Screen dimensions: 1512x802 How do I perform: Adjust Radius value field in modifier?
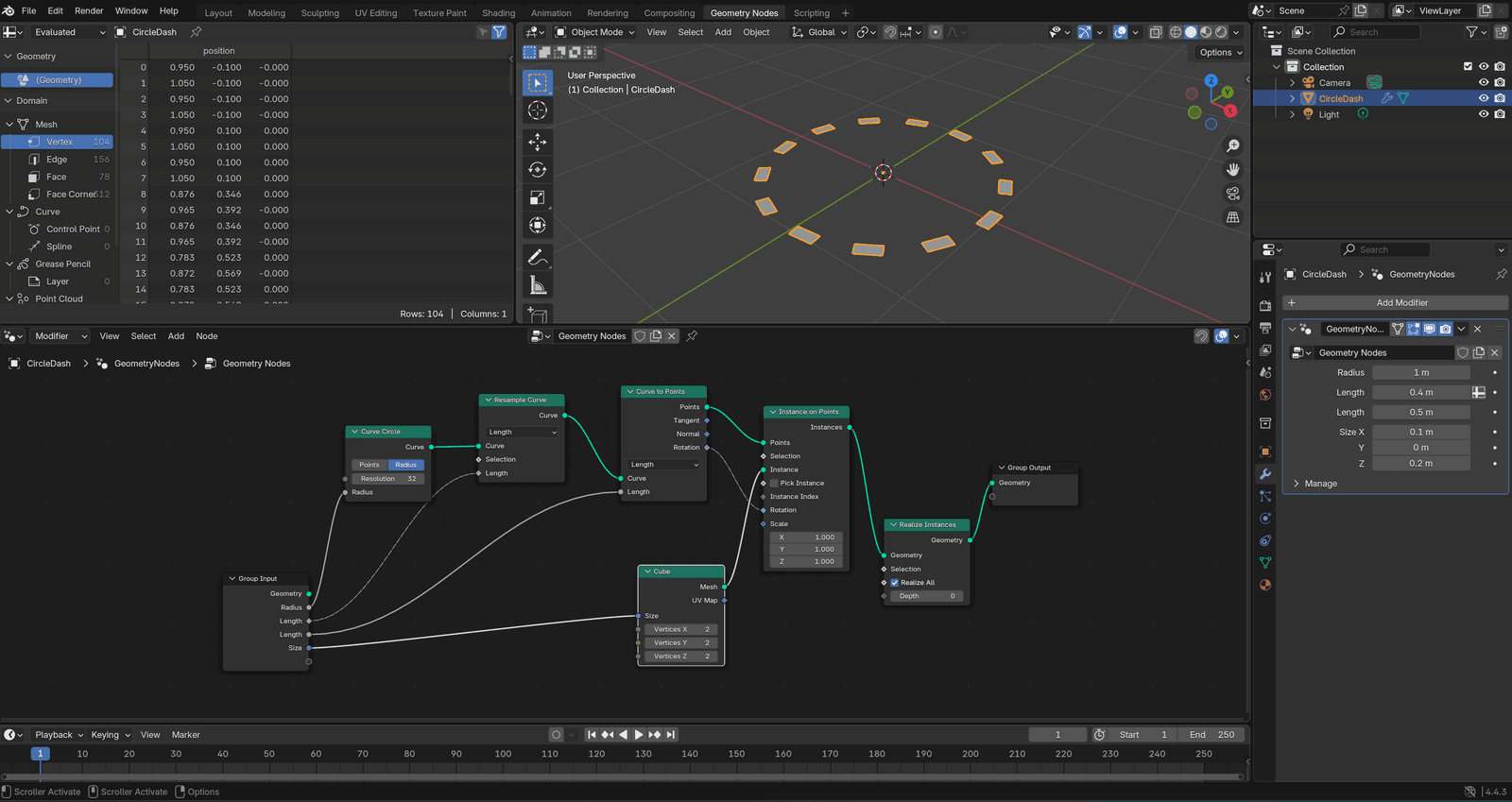tap(1421, 373)
